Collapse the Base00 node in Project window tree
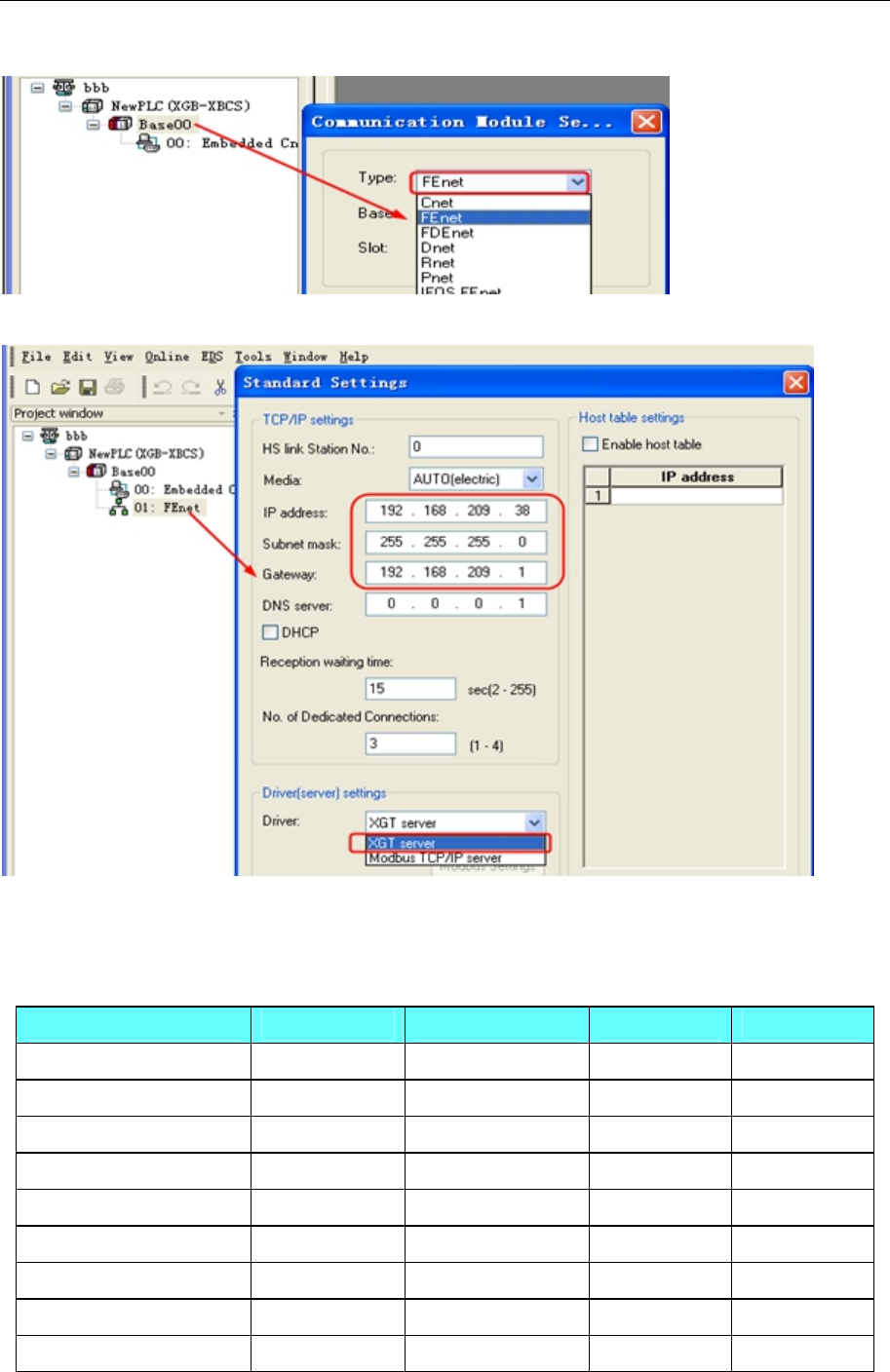 pos(73,472)
